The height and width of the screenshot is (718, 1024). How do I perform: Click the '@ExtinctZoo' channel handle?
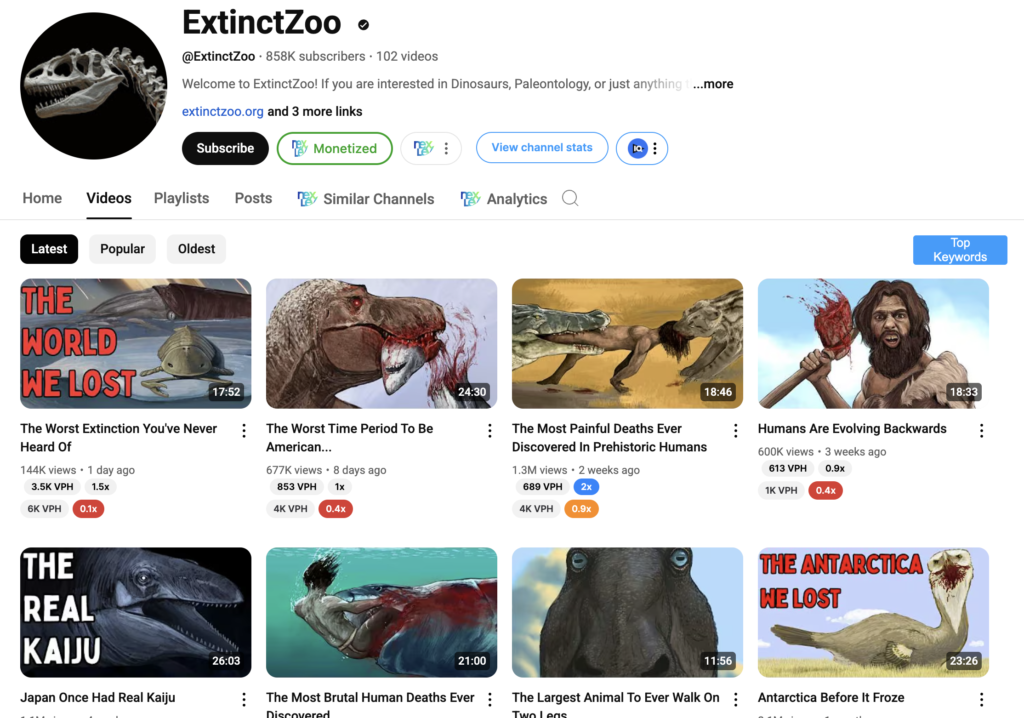pos(219,56)
